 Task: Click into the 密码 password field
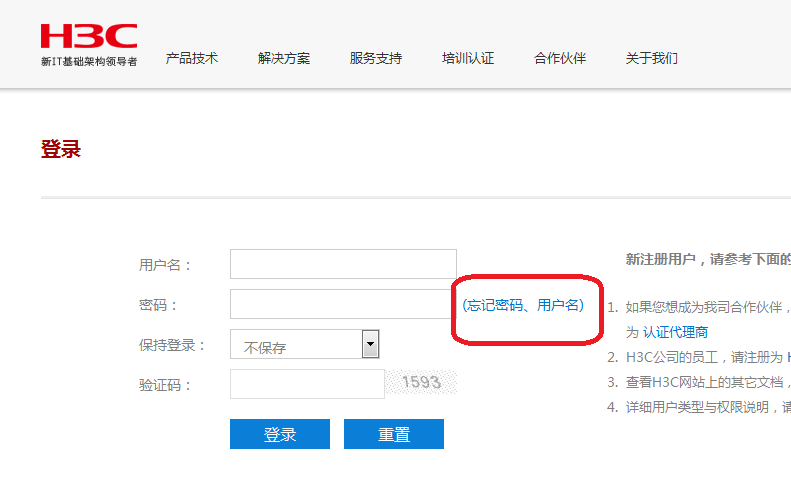[x=343, y=304]
